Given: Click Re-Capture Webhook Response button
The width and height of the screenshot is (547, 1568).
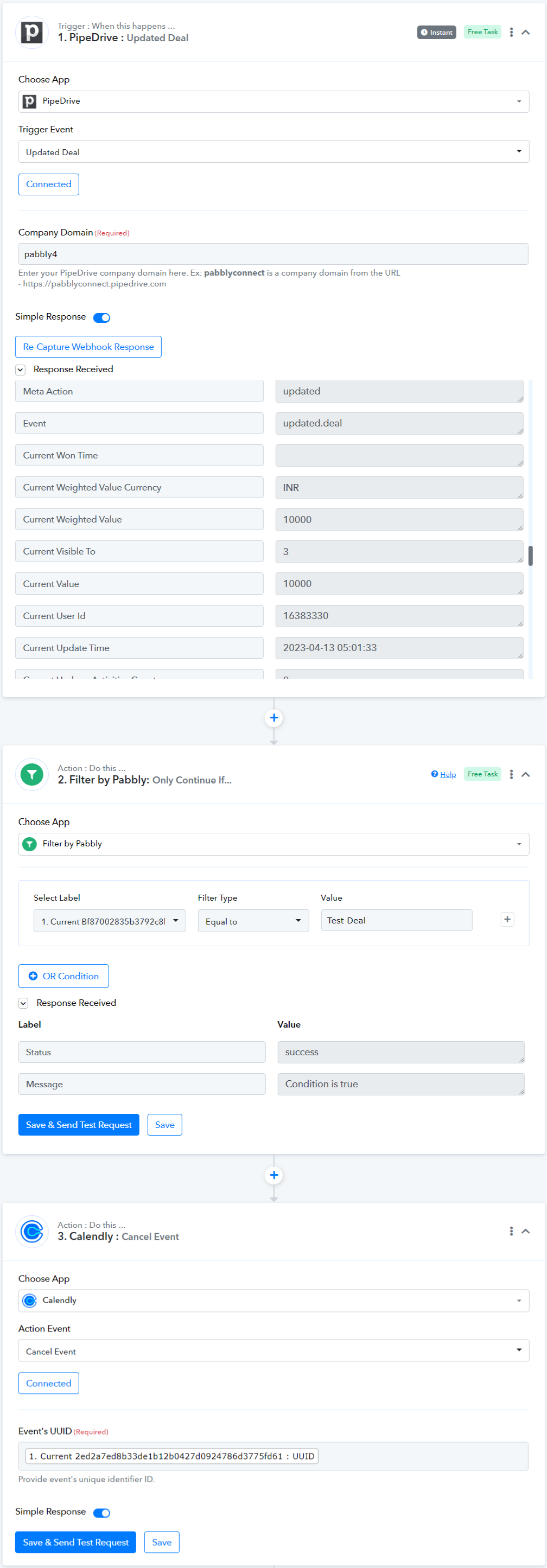Looking at the screenshot, I should click(88, 347).
